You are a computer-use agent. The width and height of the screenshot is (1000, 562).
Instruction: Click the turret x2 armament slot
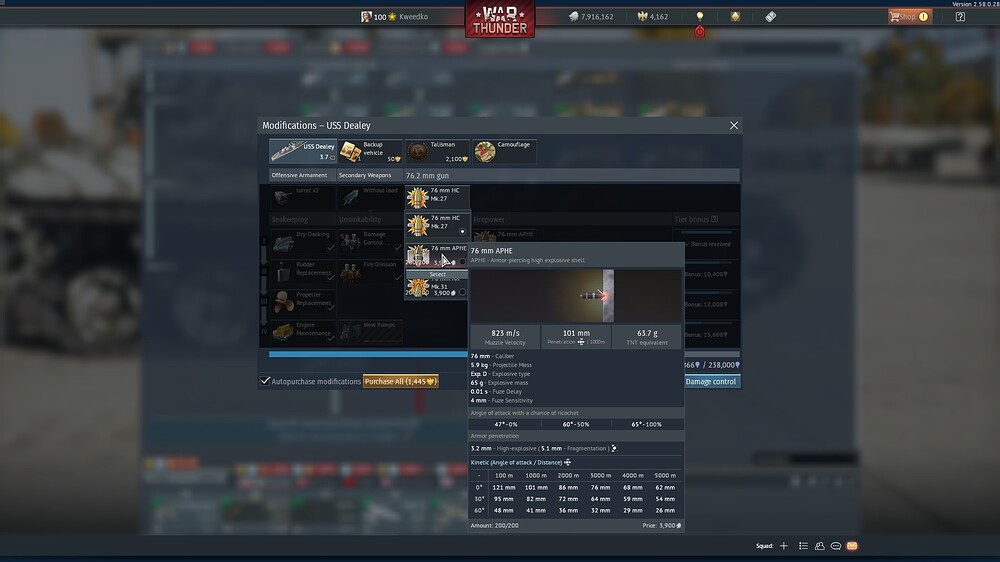[302, 197]
